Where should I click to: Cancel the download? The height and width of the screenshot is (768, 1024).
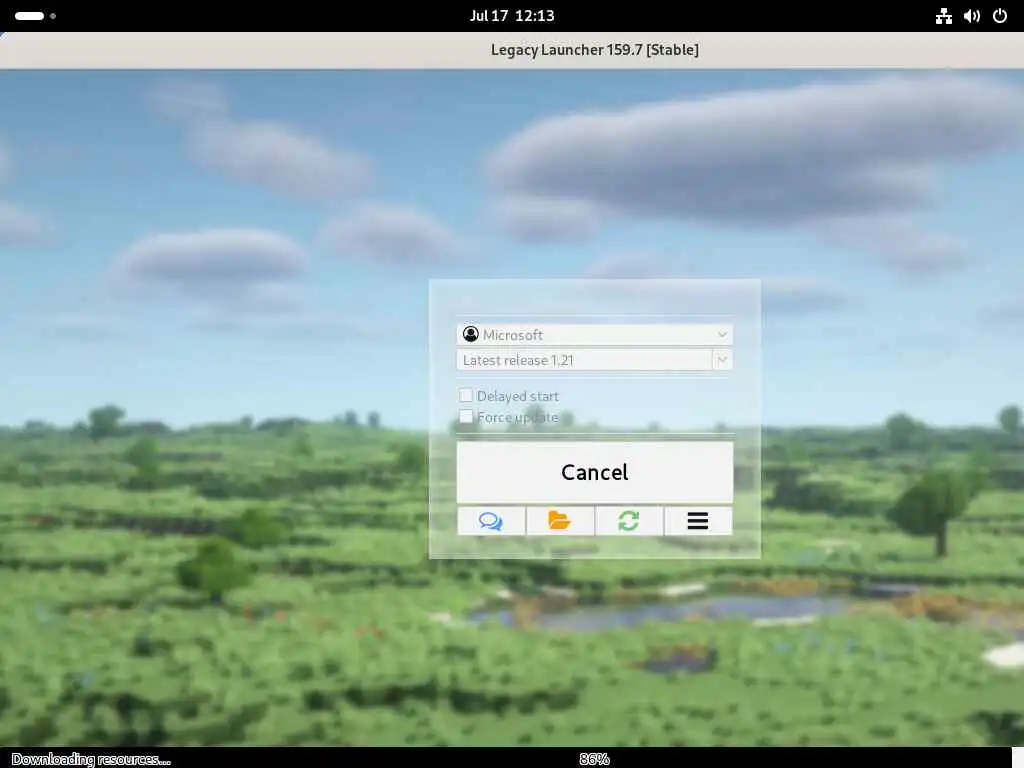[x=594, y=472]
